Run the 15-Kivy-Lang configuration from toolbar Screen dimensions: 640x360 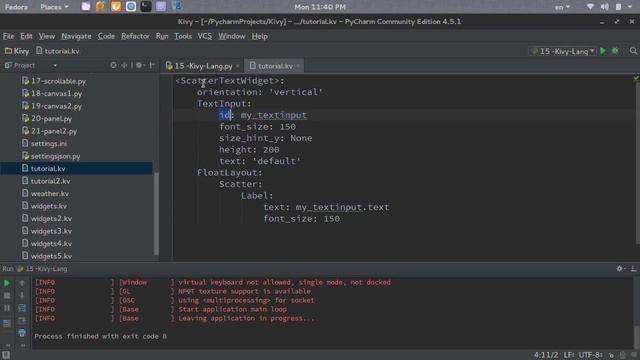(x=603, y=51)
